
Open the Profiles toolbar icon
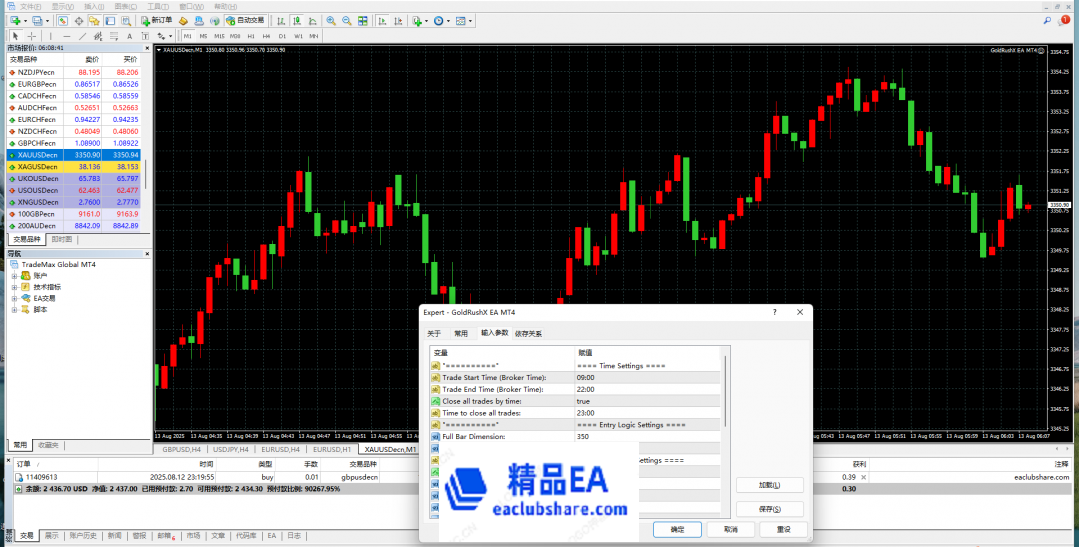tap(37, 21)
